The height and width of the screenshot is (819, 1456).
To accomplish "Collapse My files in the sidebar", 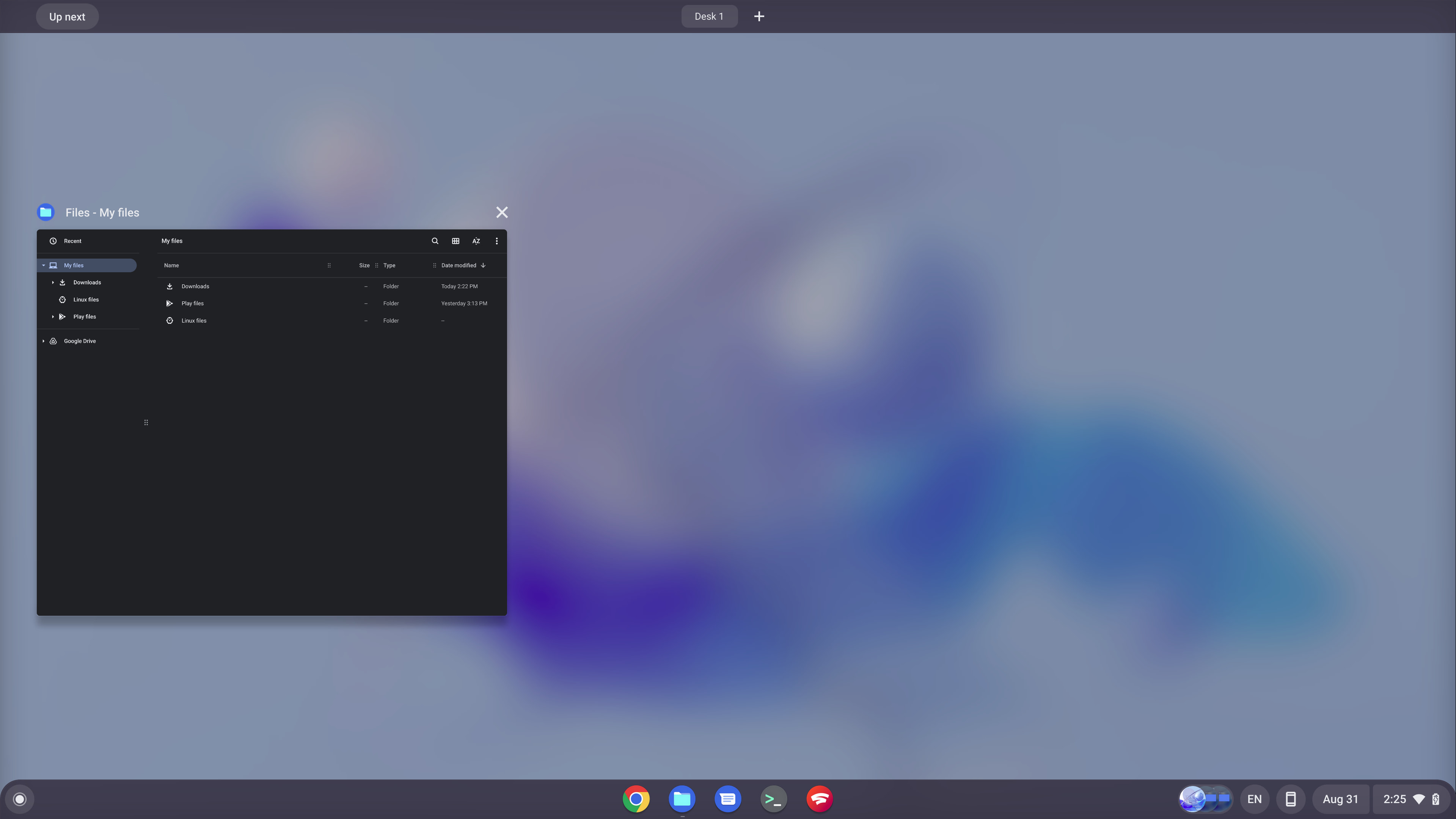I will click(x=43, y=265).
